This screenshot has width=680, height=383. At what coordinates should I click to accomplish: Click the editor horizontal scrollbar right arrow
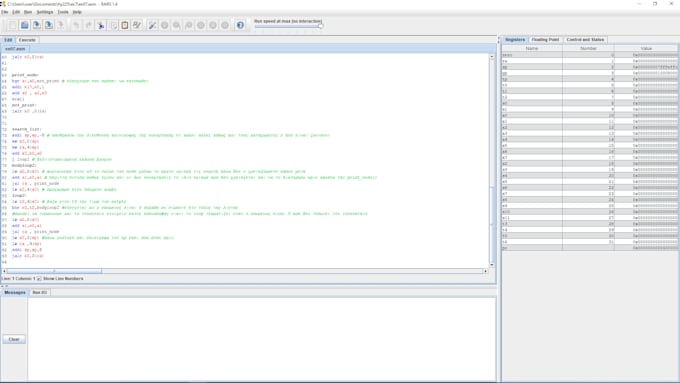pyautogui.click(x=485, y=271)
